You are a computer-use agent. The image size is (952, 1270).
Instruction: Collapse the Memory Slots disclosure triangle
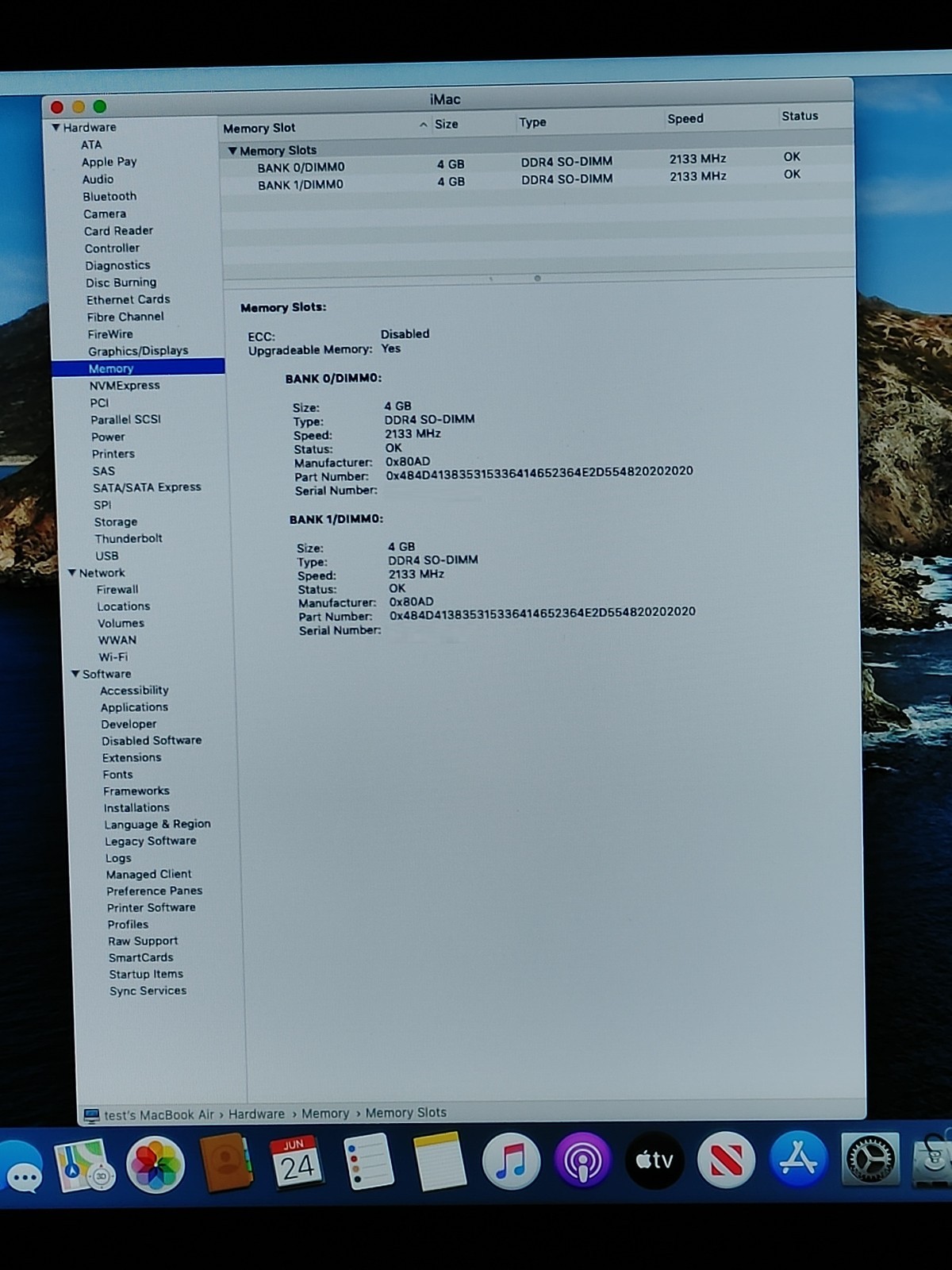232,150
